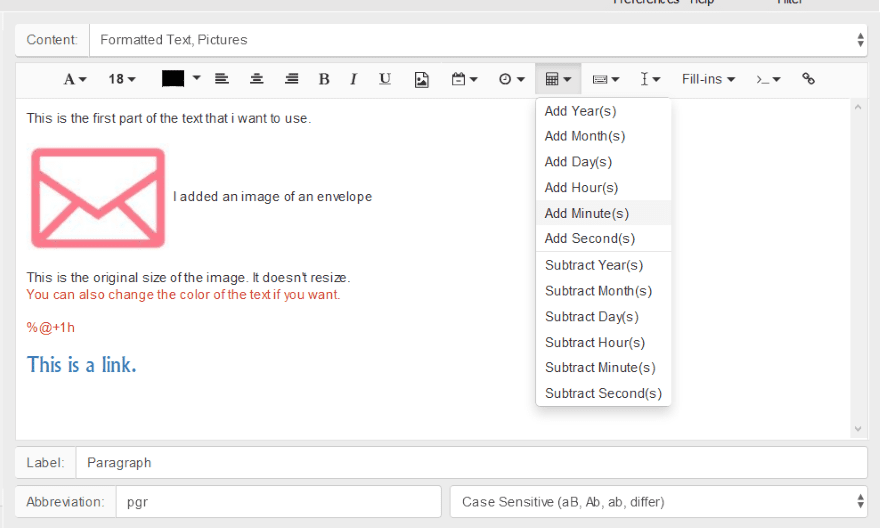This screenshot has width=880, height=528.
Task: Click the 'This is a link.' hyperlink
Action: [x=82, y=365]
